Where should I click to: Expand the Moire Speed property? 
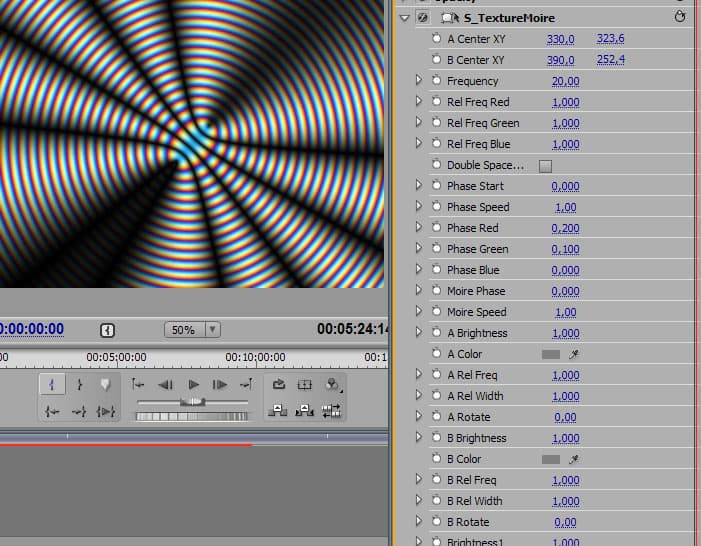point(418,312)
